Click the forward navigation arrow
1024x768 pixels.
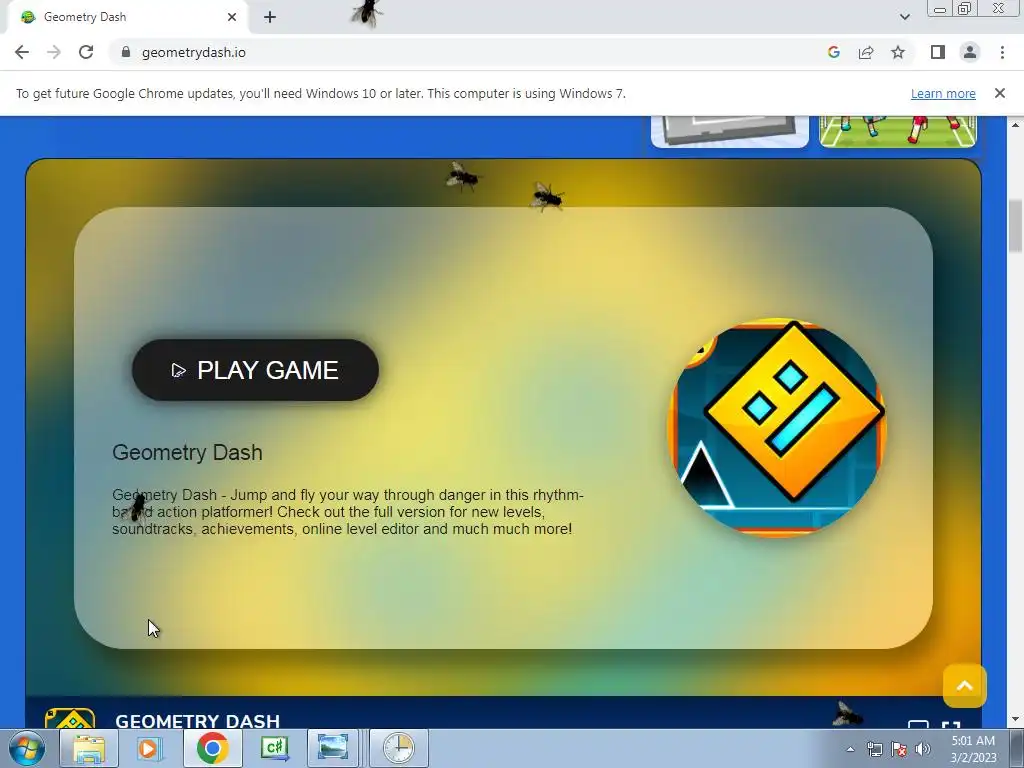click(x=54, y=52)
